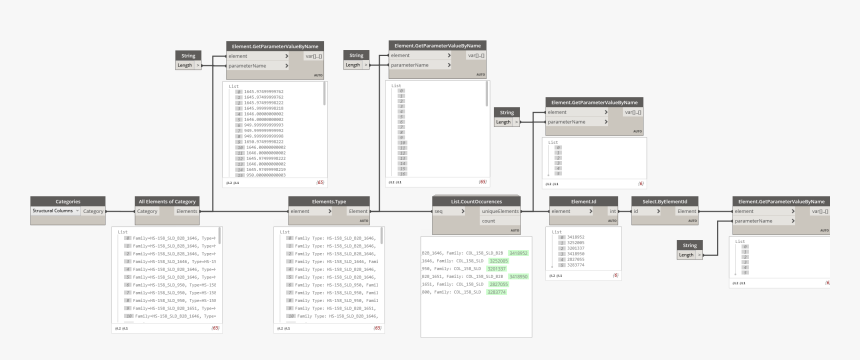Image resolution: width=860 pixels, height=360 pixels.
Task: Select value 1658.97499998222 in the length list
Action: (264, 142)
